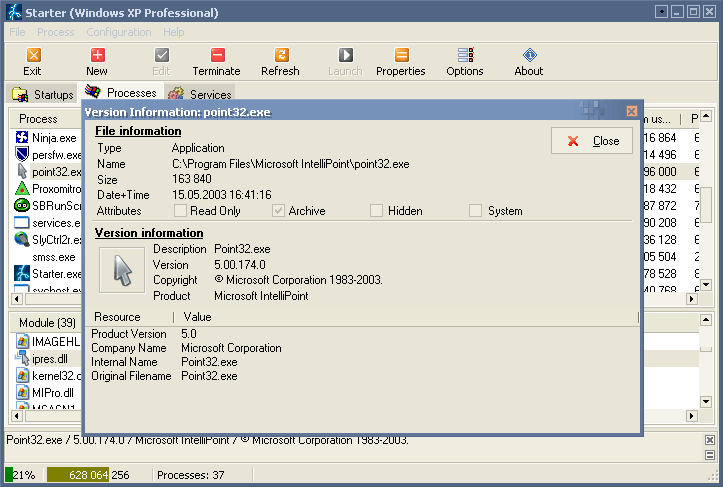Switch to the Services tab
Screen dimensions: 723x487
tap(200, 94)
